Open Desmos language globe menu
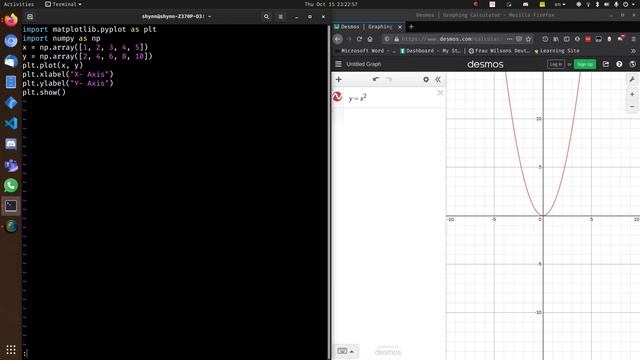 tap(632, 64)
